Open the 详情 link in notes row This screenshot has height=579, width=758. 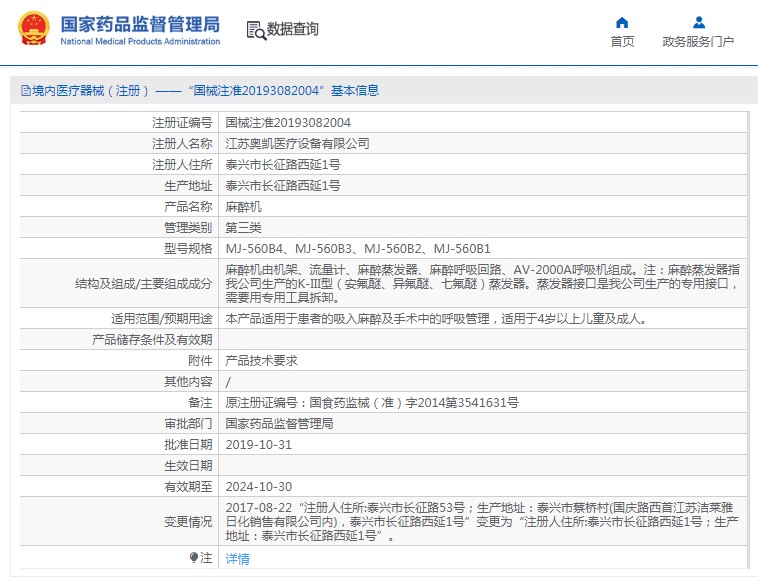tap(237, 559)
